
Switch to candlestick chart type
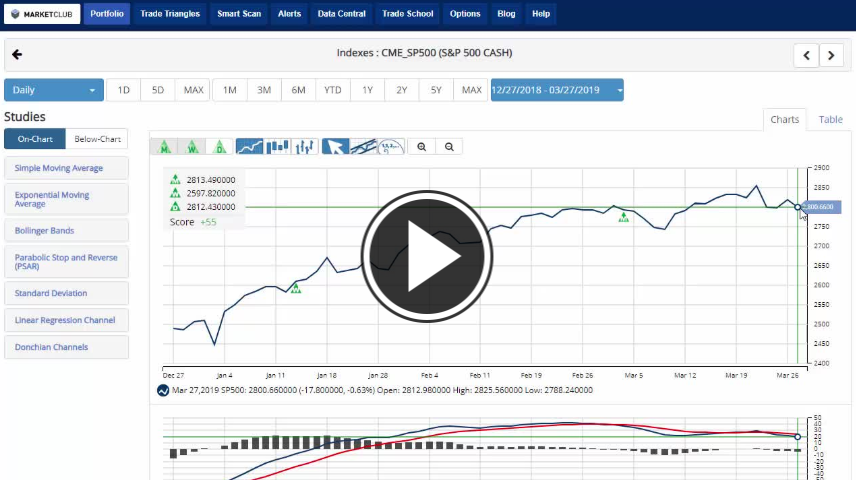(x=278, y=147)
